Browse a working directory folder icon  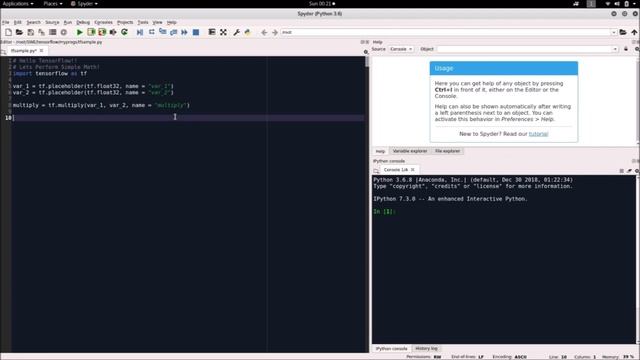pos(623,32)
